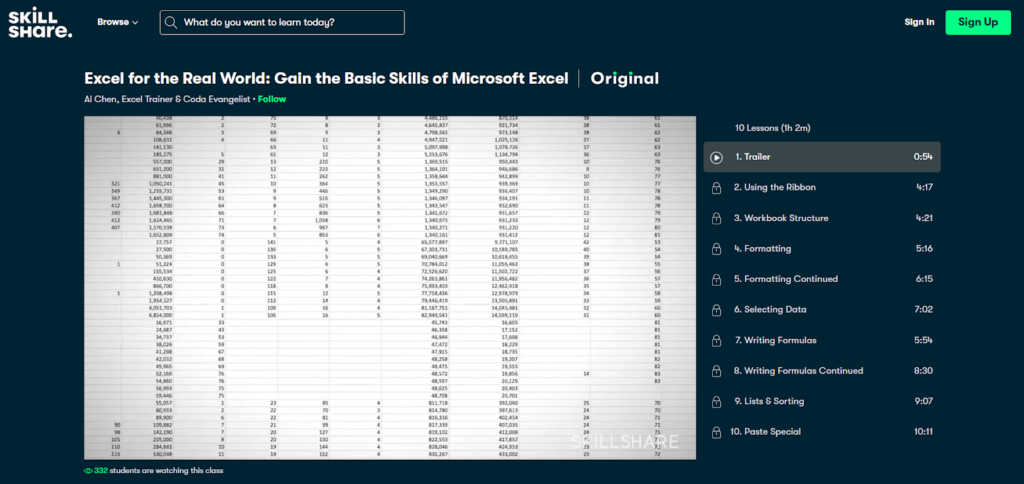
Task: Click the play icon beside Trailer
Action: pos(716,157)
